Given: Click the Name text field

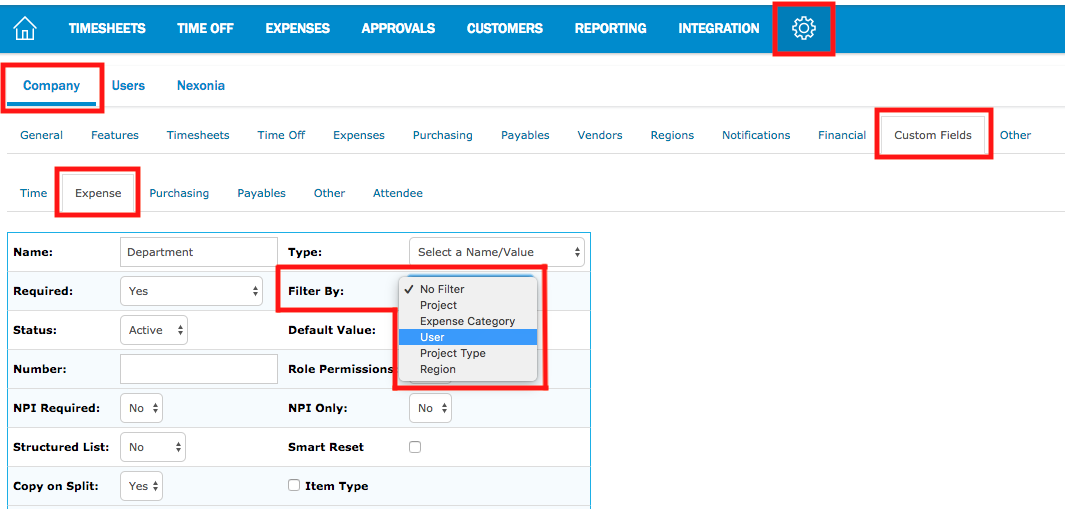Looking at the screenshot, I should [x=198, y=252].
